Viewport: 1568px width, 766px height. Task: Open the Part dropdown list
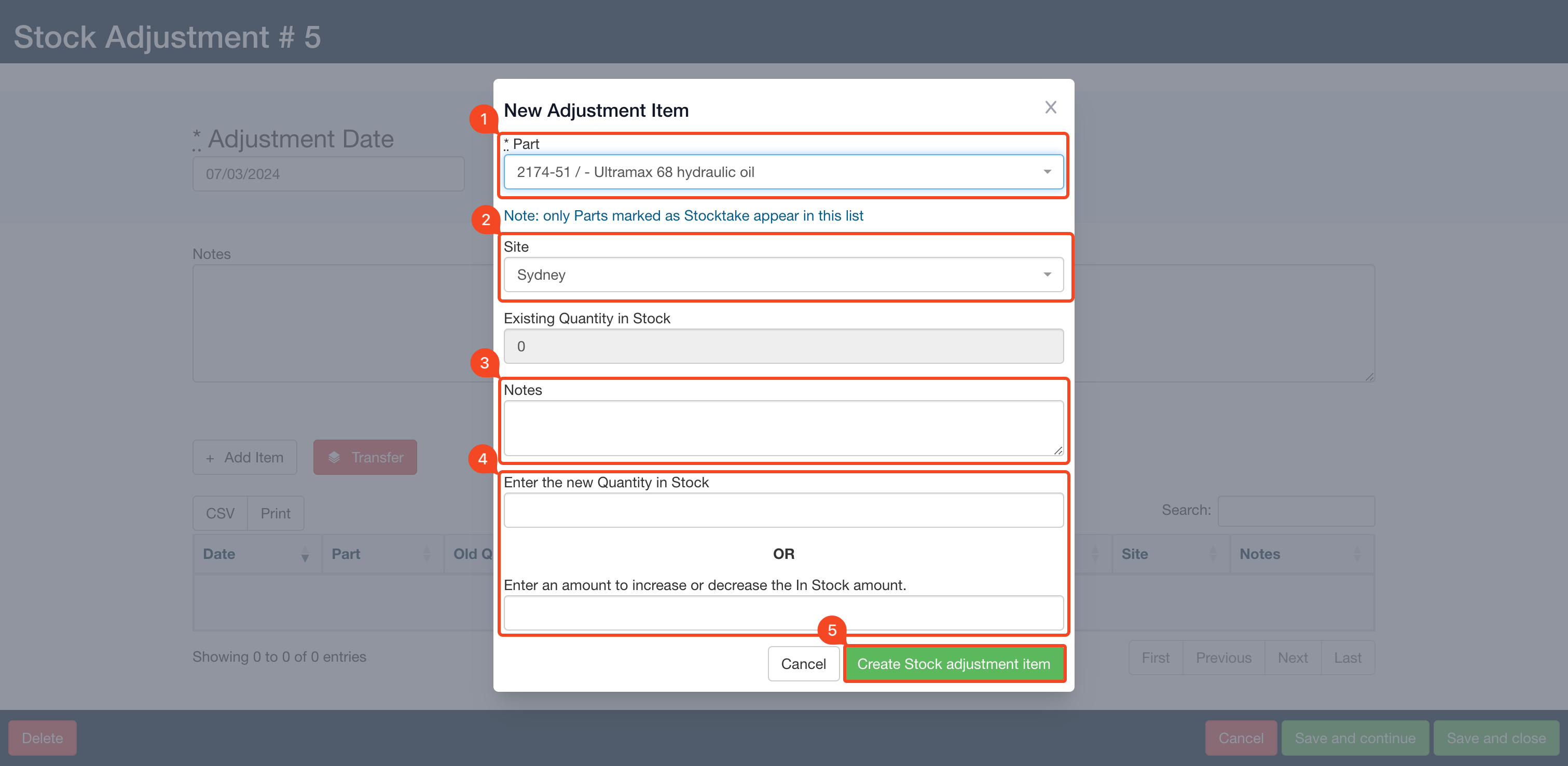[783, 172]
